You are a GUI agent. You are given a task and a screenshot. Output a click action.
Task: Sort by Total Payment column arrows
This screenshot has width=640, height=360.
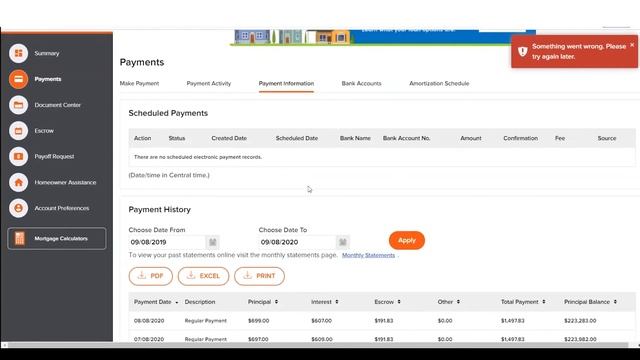coord(544,302)
